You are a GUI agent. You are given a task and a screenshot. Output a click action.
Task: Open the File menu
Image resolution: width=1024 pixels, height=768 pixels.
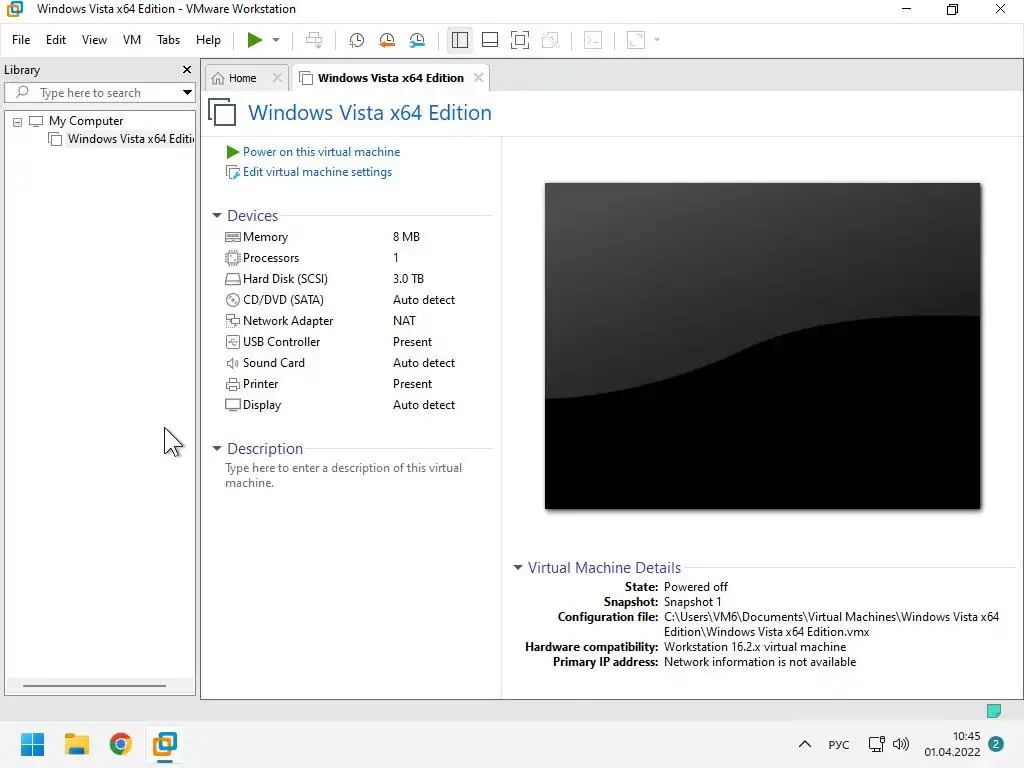point(21,40)
